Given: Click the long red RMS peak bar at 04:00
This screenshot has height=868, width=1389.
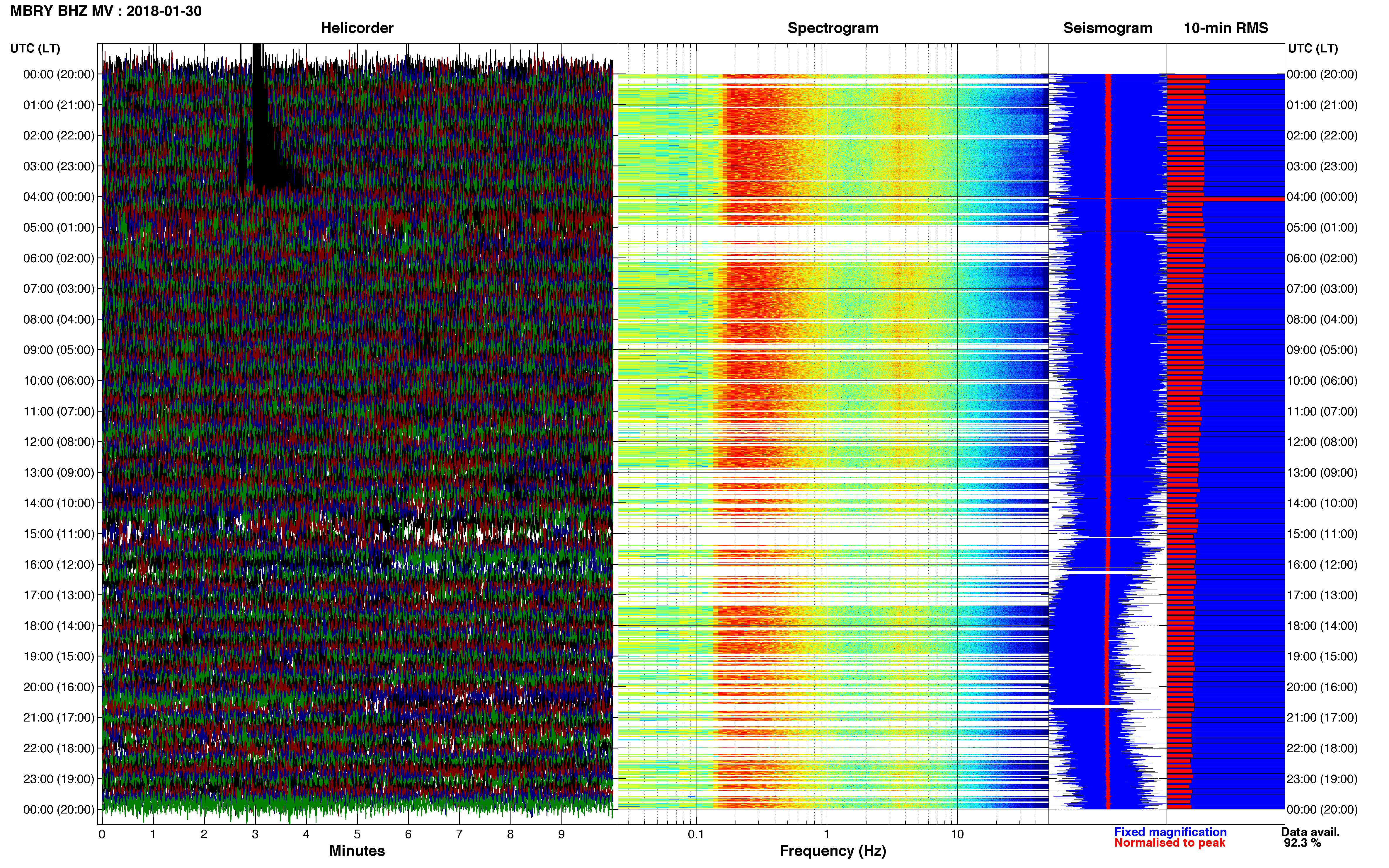Looking at the screenshot, I should coord(1226,199).
